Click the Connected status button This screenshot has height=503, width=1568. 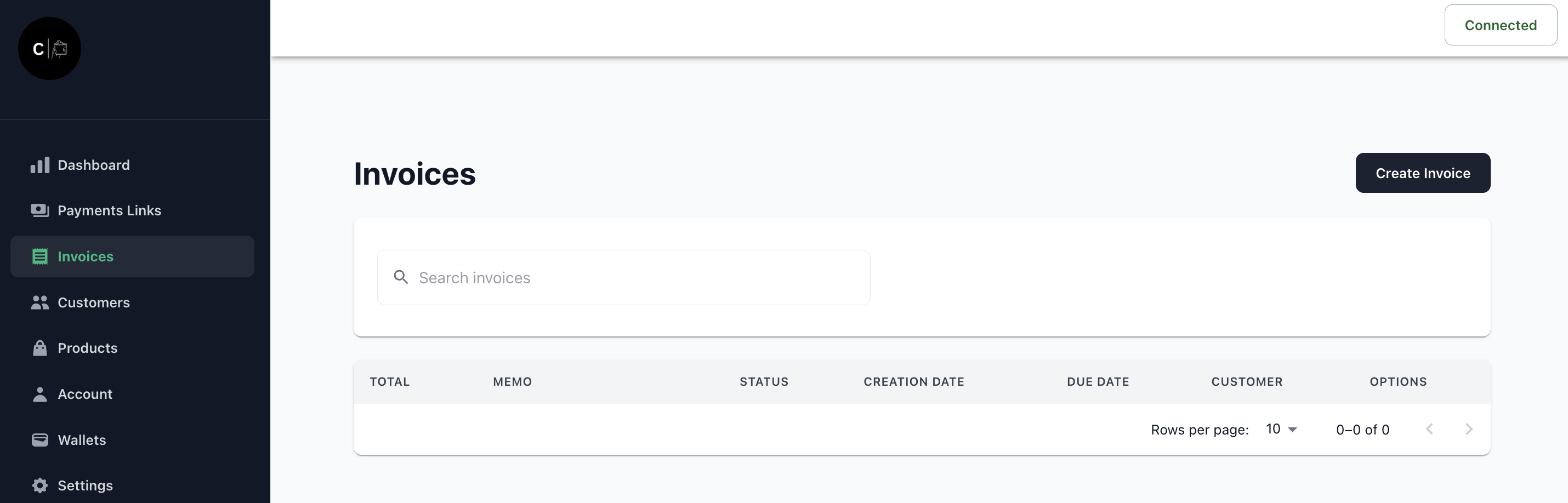(x=1500, y=25)
